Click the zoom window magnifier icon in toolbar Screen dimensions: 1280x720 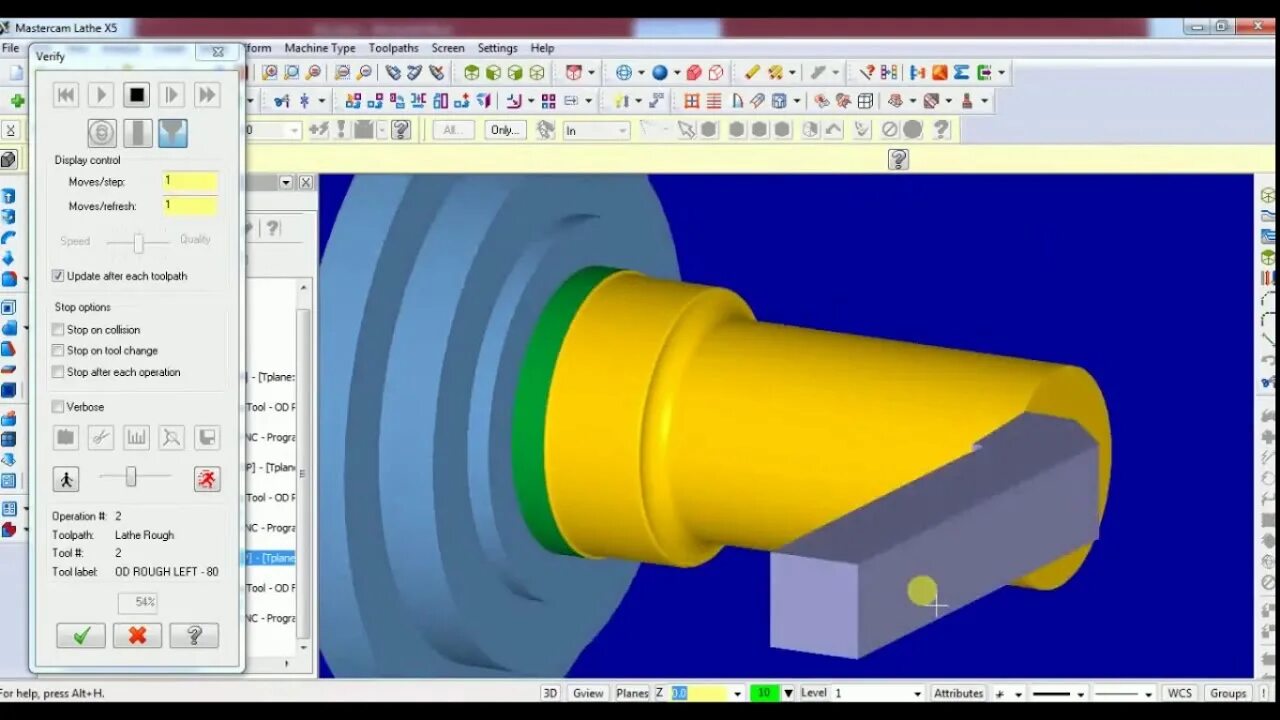pos(270,73)
